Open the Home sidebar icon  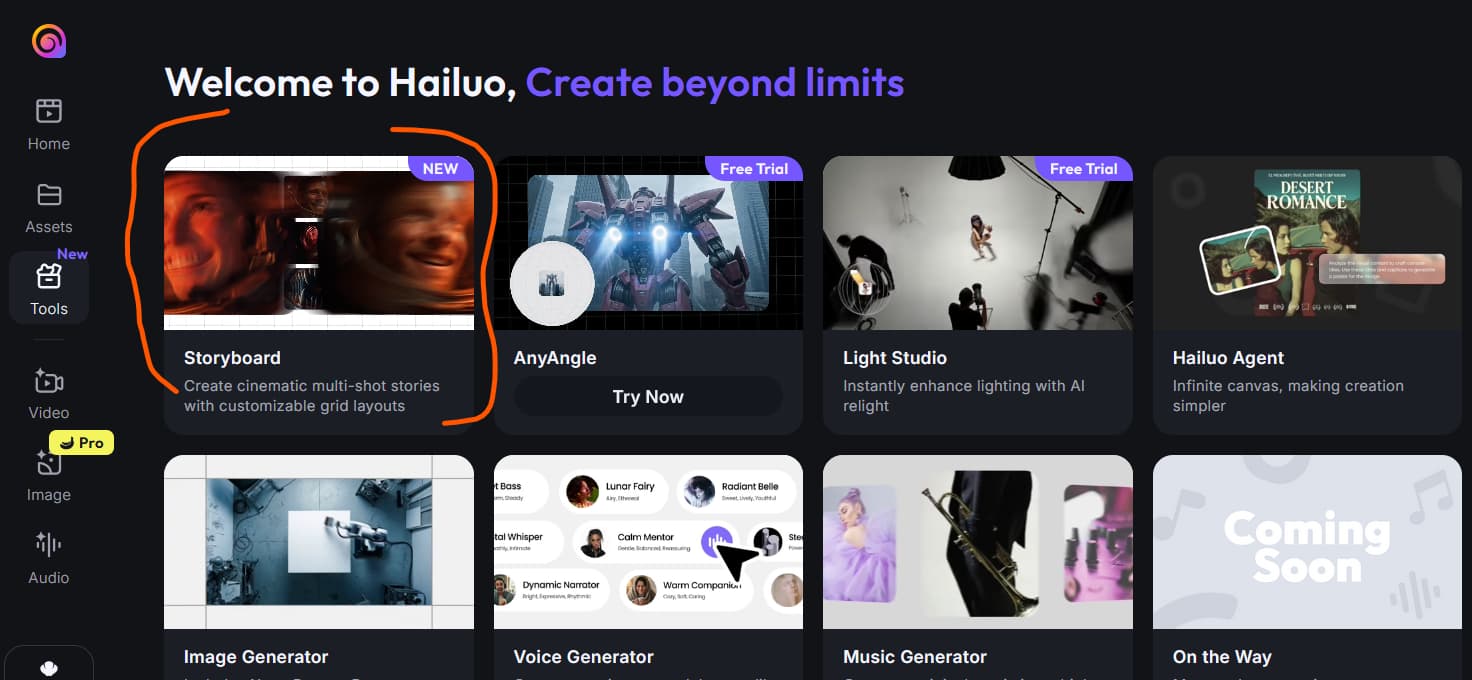(x=48, y=111)
